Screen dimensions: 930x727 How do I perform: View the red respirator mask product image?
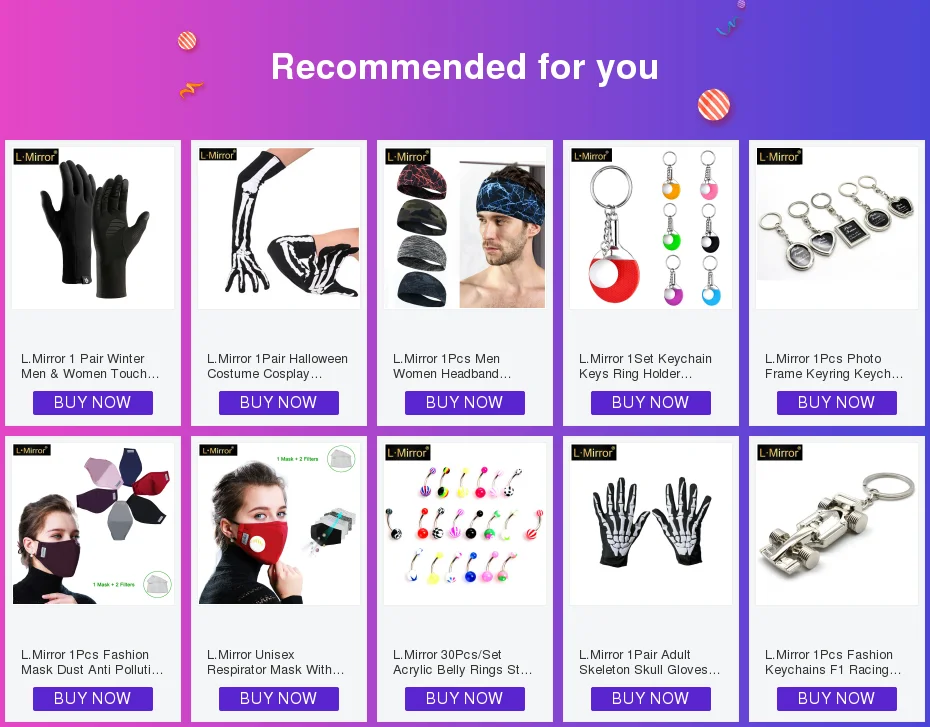pos(279,524)
